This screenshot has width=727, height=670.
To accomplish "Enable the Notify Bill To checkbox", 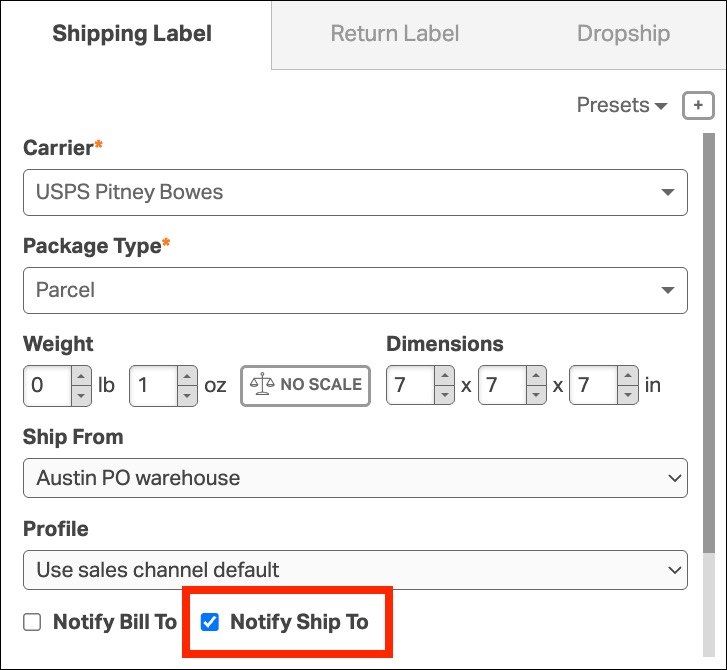I will [x=32, y=622].
